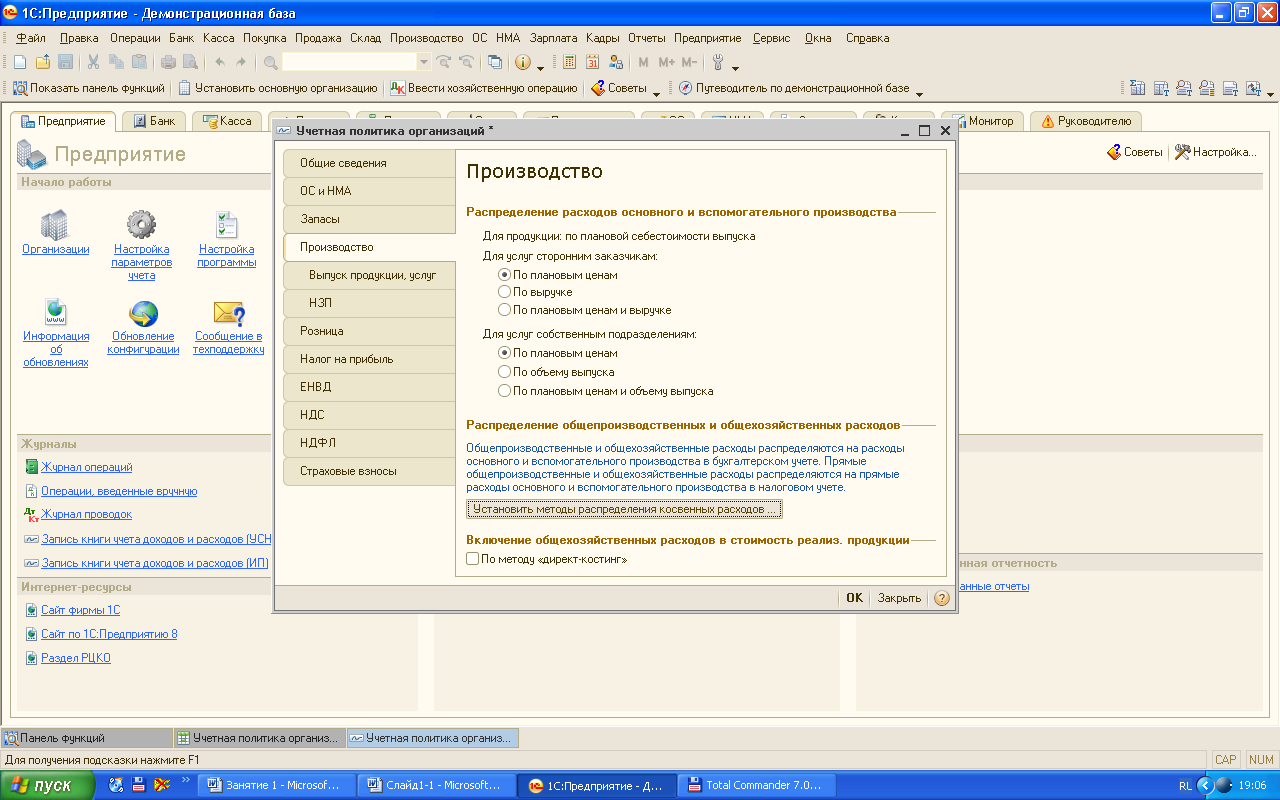Switch to the Банк tab
1280x800 pixels.
[x=153, y=121]
